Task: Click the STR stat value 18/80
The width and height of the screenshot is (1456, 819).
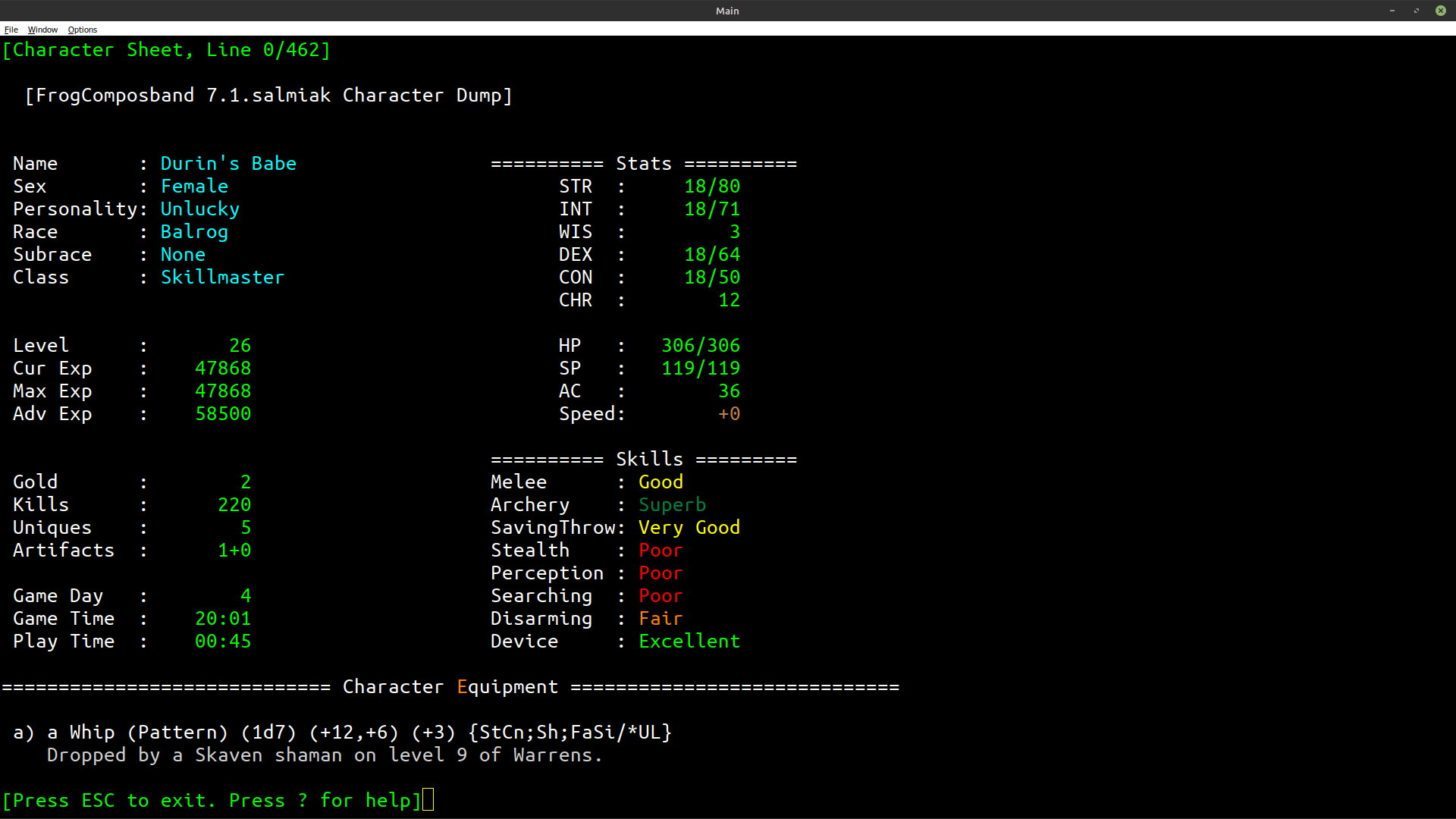Action: point(711,187)
